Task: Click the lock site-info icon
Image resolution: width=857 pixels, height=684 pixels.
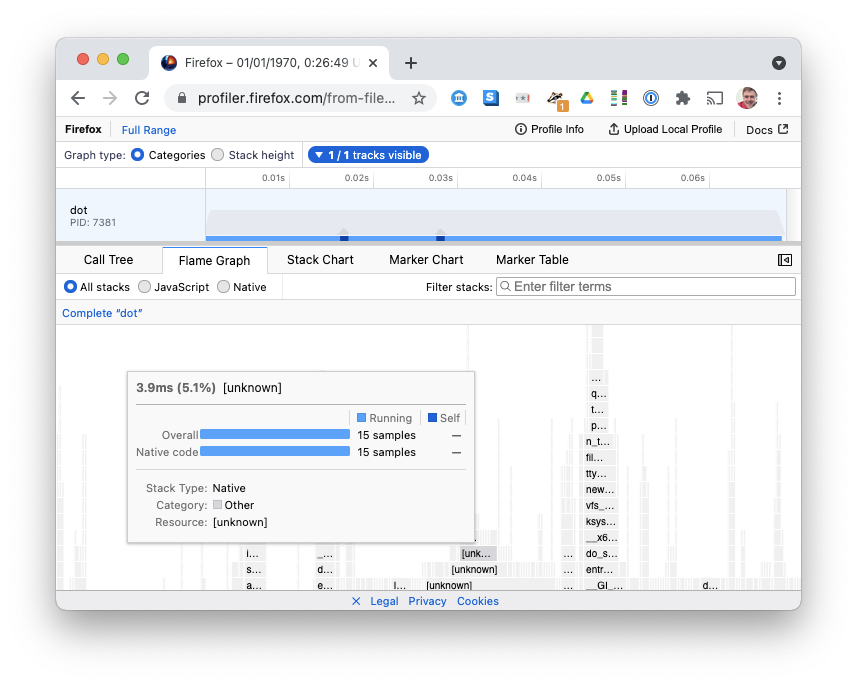Action: [x=182, y=98]
